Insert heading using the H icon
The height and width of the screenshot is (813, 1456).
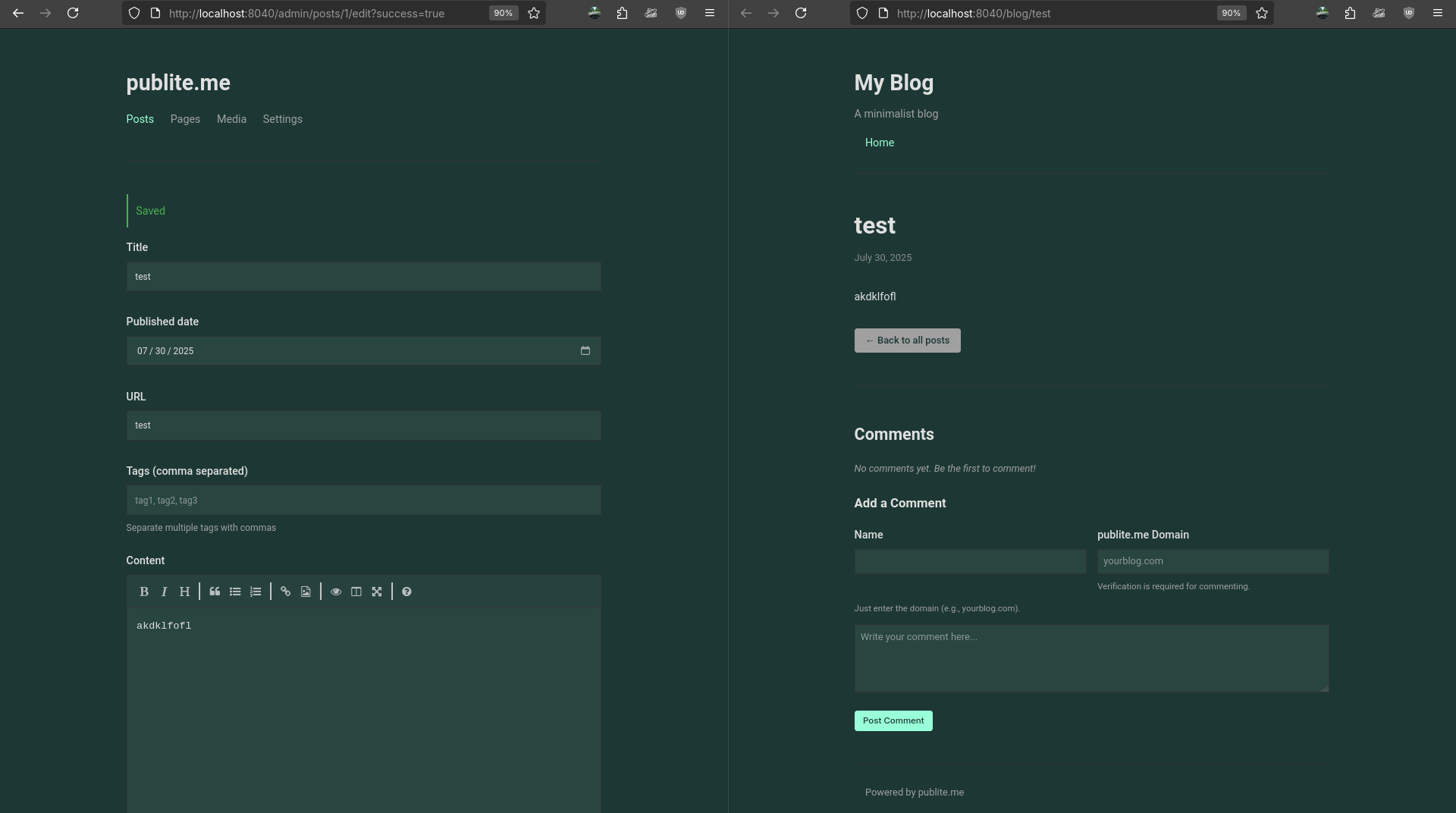pyautogui.click(x=184, y=592)
